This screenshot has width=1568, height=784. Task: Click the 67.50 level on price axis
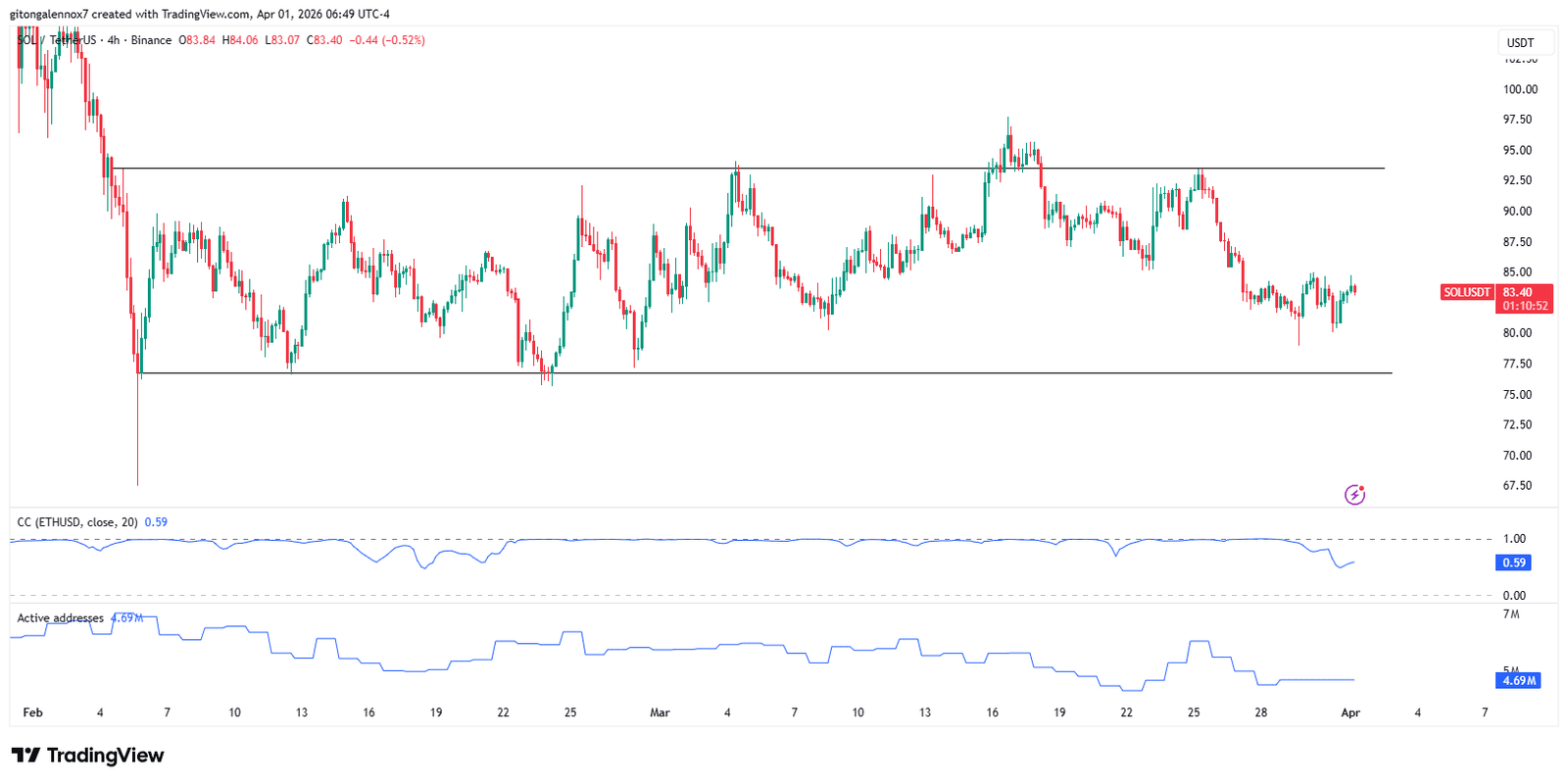[1517, 486]
